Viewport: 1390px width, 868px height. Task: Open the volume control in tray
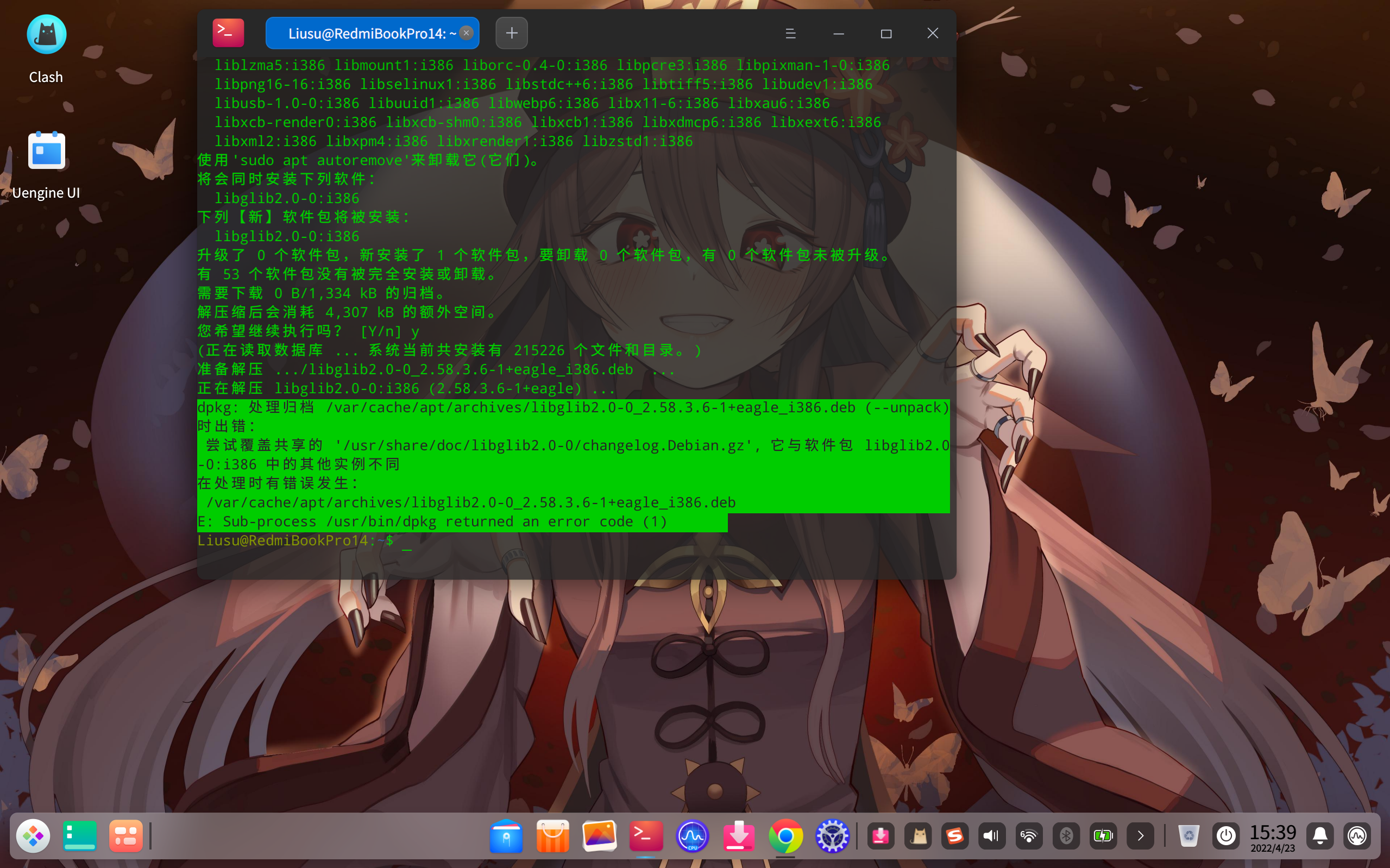pos(991,836)
